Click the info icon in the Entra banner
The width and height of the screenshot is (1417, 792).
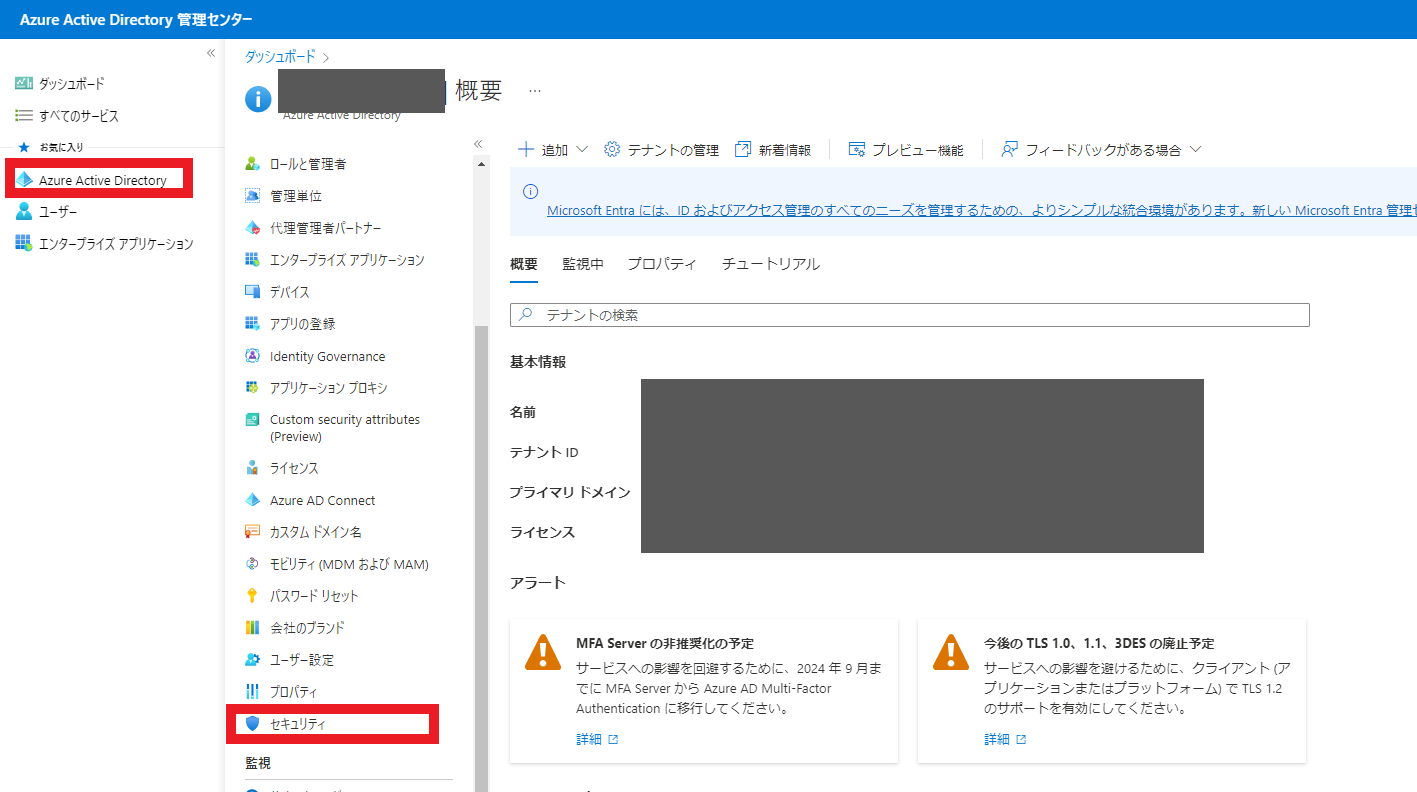coord(531,191)
